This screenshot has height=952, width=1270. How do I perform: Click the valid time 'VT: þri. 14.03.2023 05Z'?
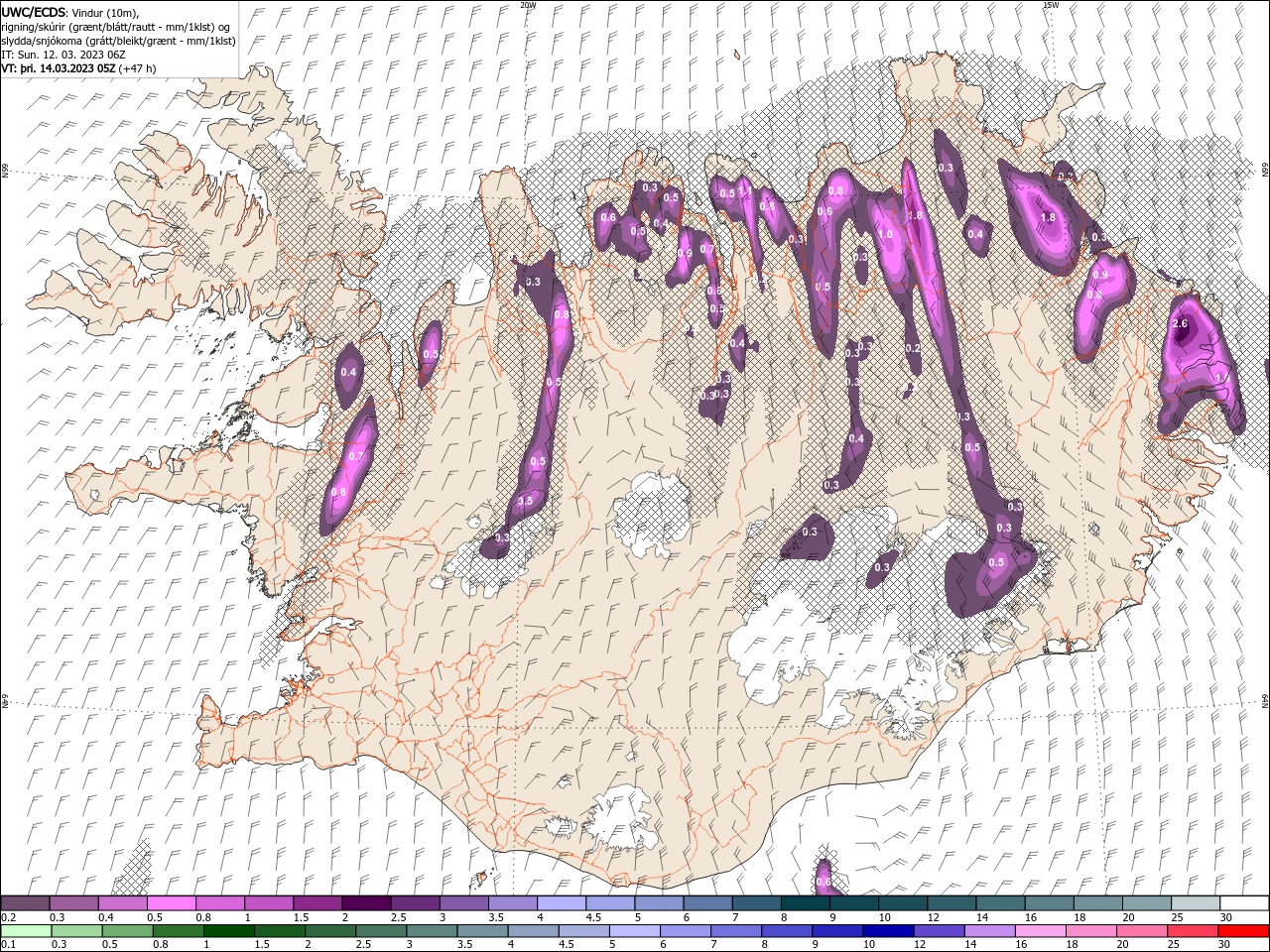coord(58,69)
